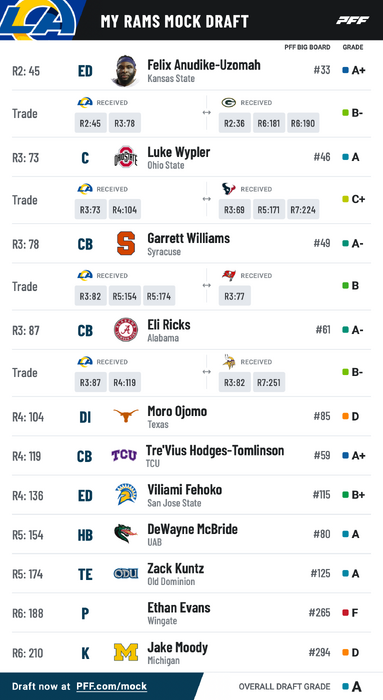Image resolution: width=383 pixels, height=700 pixels.
Task: Click the TCU logo
Action: [124, 455]
